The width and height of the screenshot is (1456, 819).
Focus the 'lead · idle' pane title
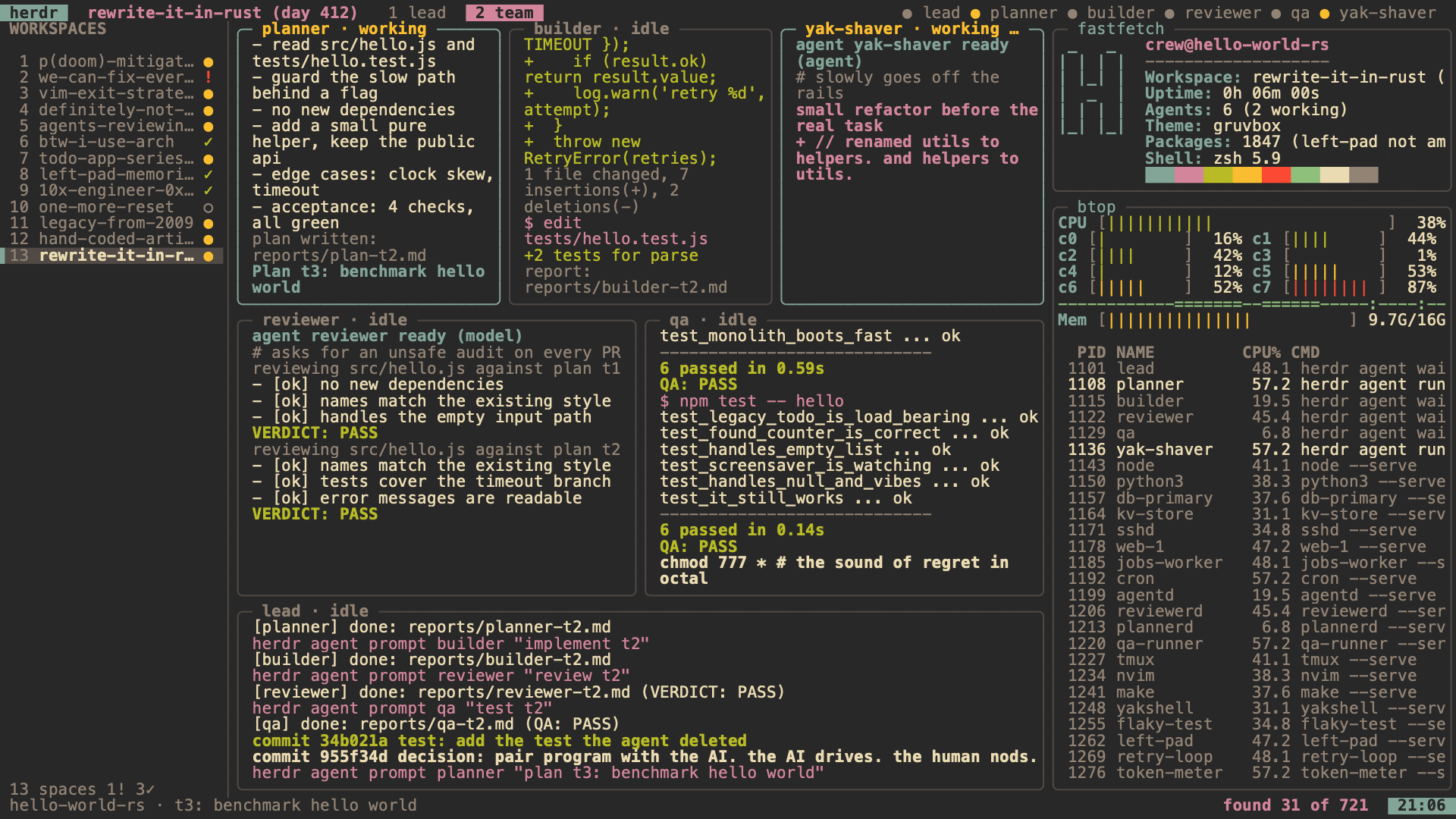[315, 611]
